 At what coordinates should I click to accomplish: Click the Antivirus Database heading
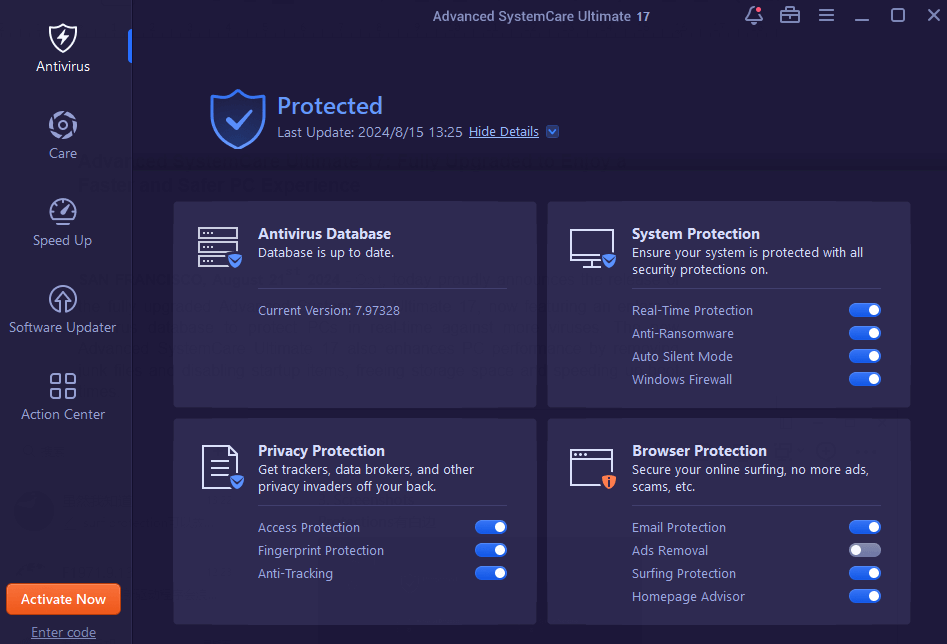(324, 234)
